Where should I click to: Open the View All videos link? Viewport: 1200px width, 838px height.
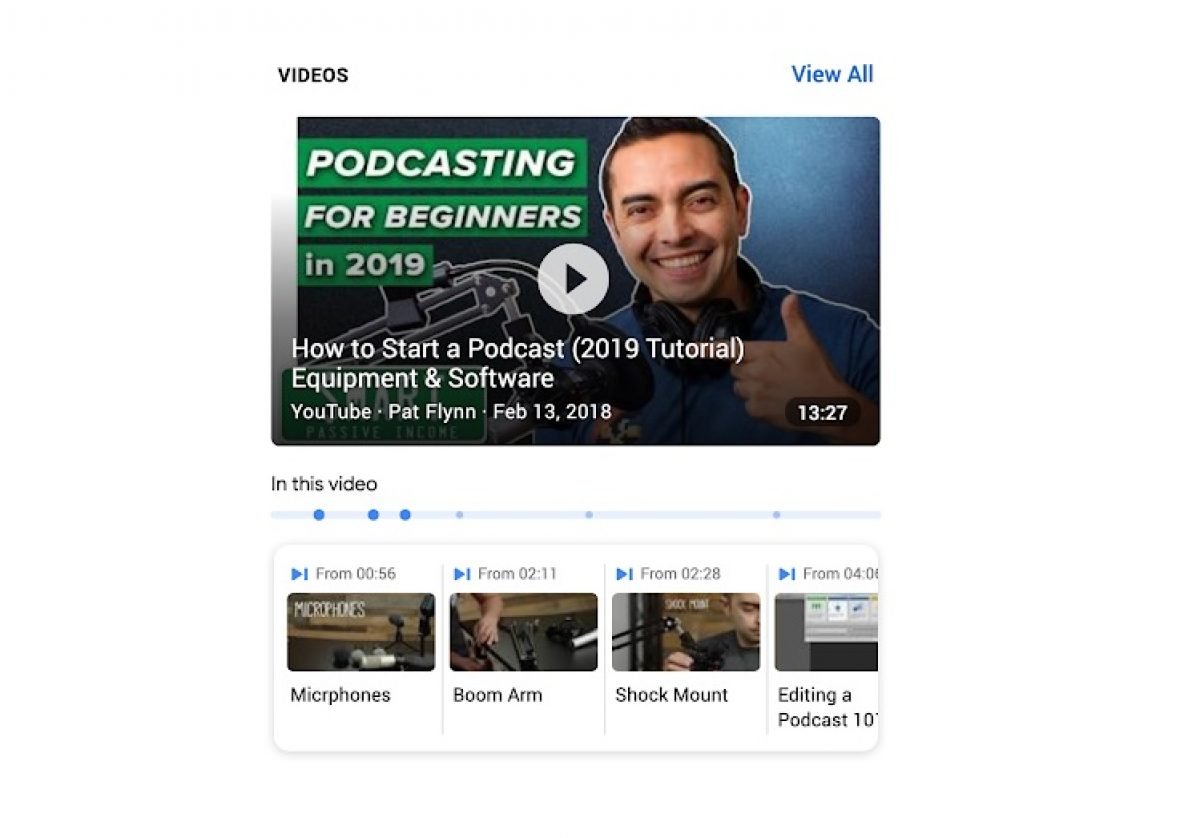coord(832,74)
